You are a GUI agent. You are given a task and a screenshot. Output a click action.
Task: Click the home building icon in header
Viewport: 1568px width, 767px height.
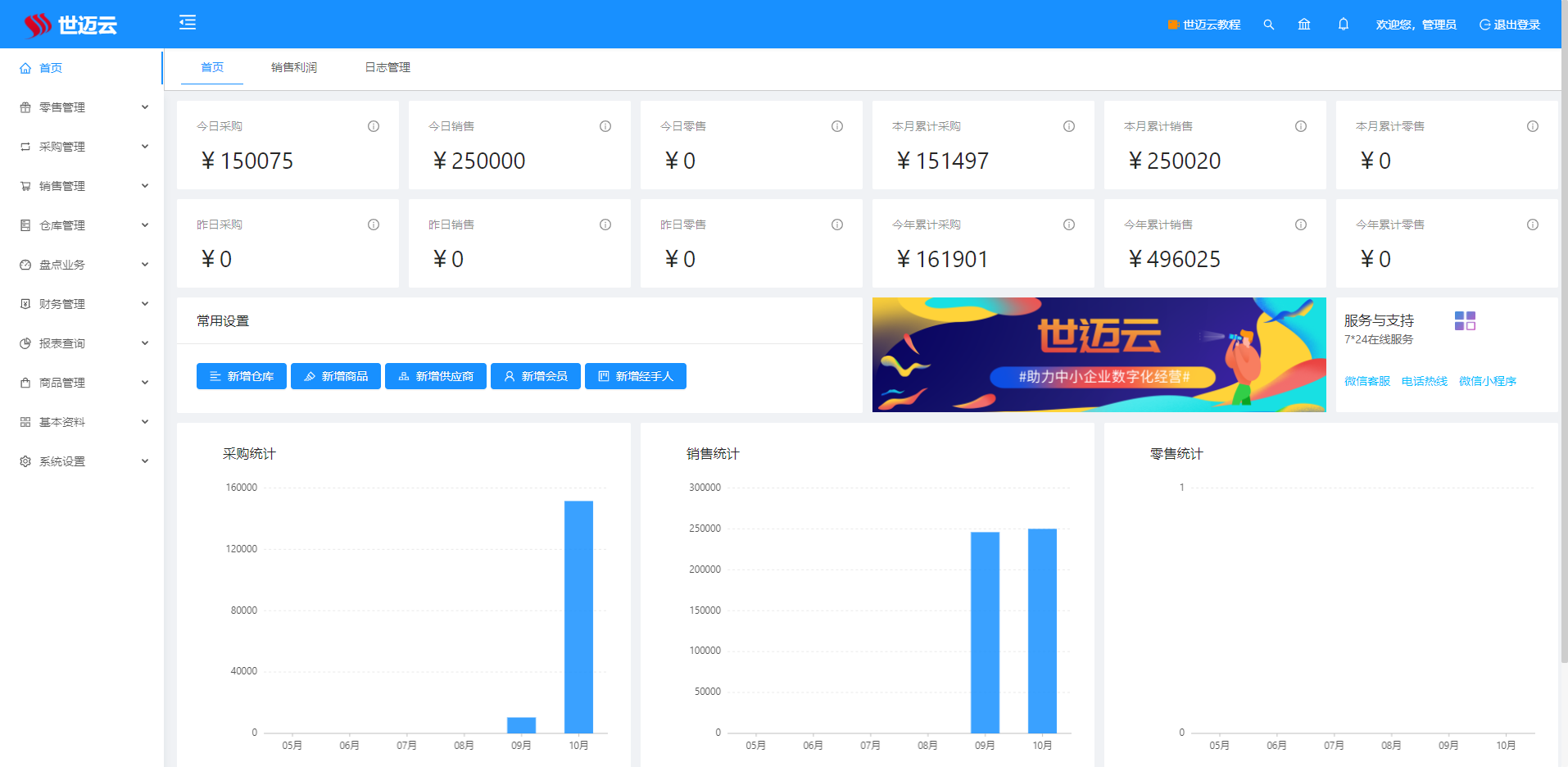click(1304, 25)
